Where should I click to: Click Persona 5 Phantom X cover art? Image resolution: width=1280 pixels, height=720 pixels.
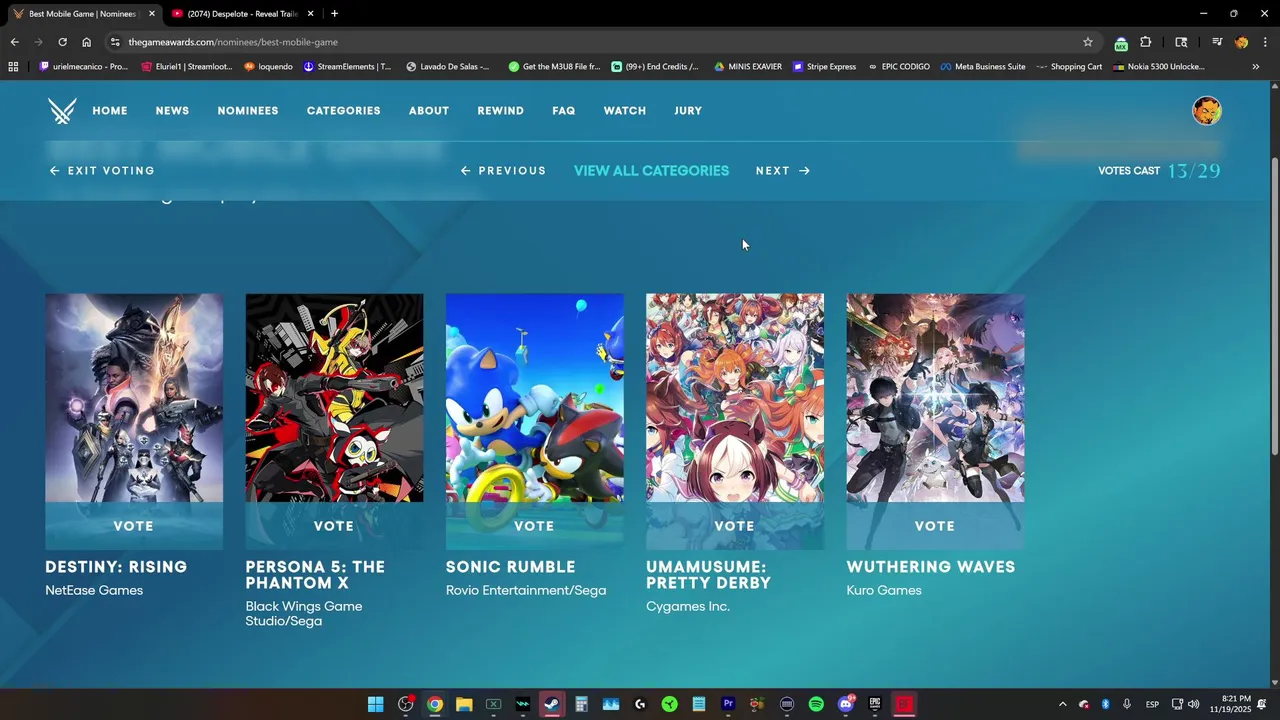pos(334,398)
